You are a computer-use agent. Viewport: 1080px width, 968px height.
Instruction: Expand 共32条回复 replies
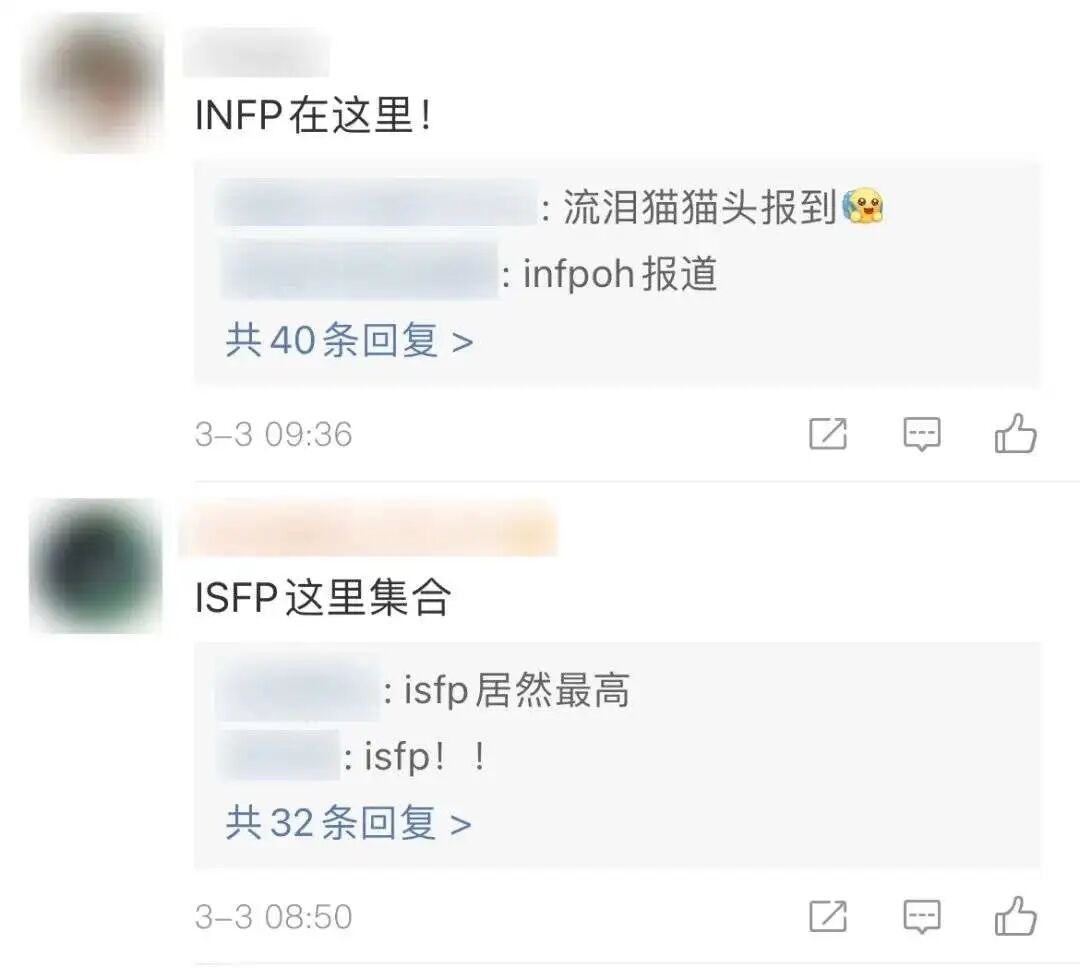click(x=349, y=822)
